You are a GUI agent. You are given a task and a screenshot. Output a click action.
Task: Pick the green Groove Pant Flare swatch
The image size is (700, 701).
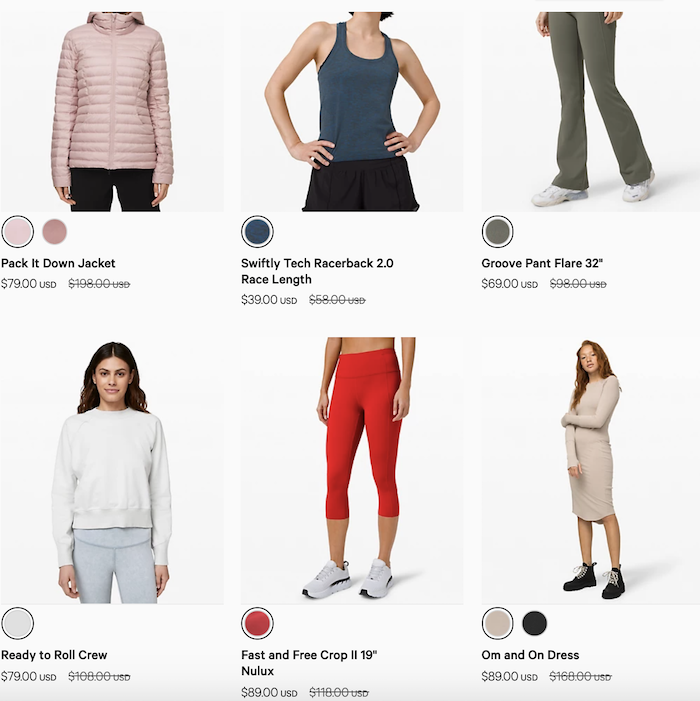click(498, 232)
